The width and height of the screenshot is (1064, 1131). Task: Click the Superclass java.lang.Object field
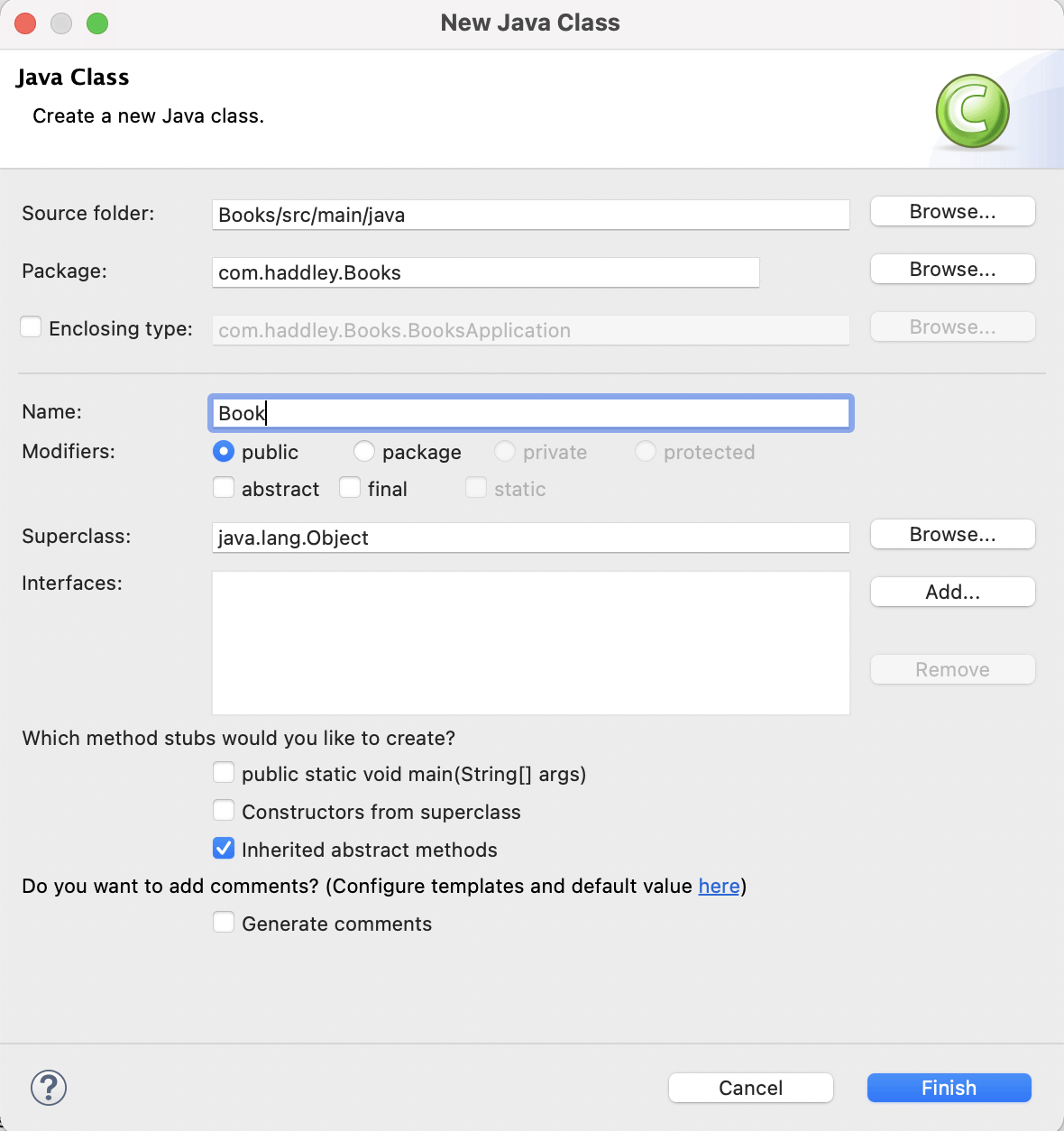tap(530, 538)
